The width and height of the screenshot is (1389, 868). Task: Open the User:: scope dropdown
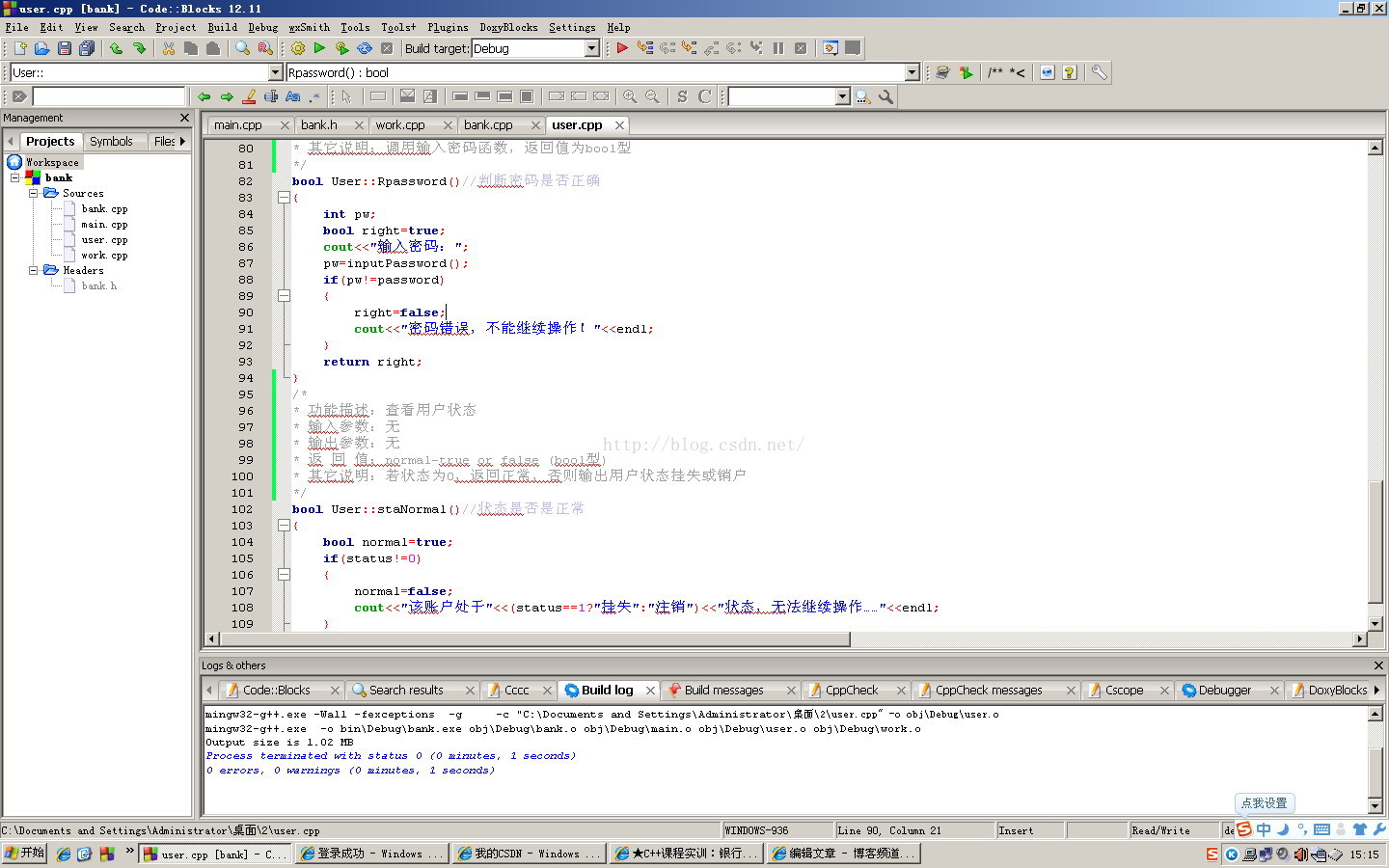tap(275, 72)
